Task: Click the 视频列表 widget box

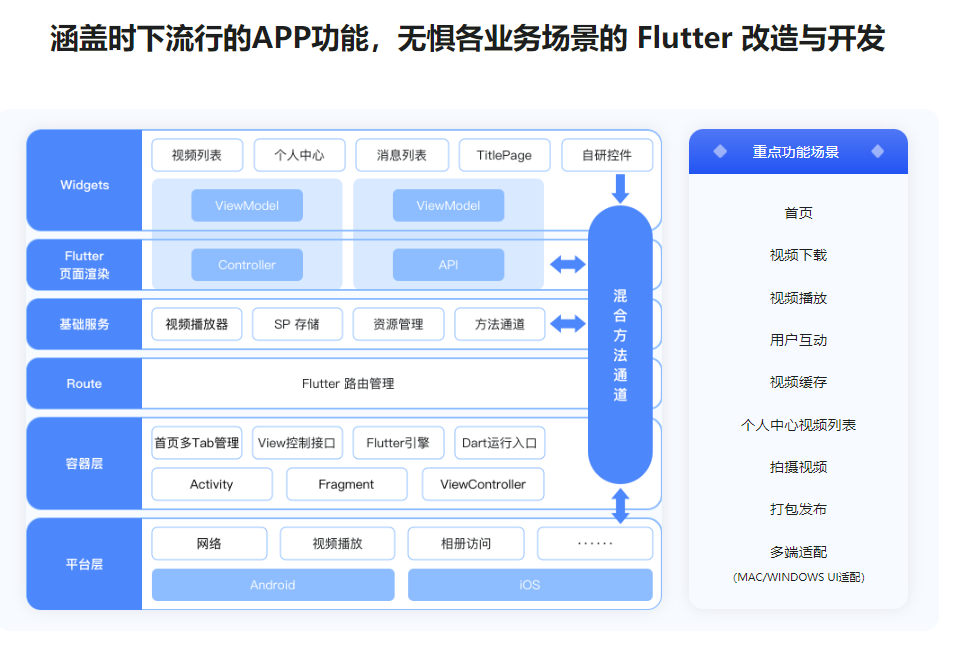Action: [196, 155]
